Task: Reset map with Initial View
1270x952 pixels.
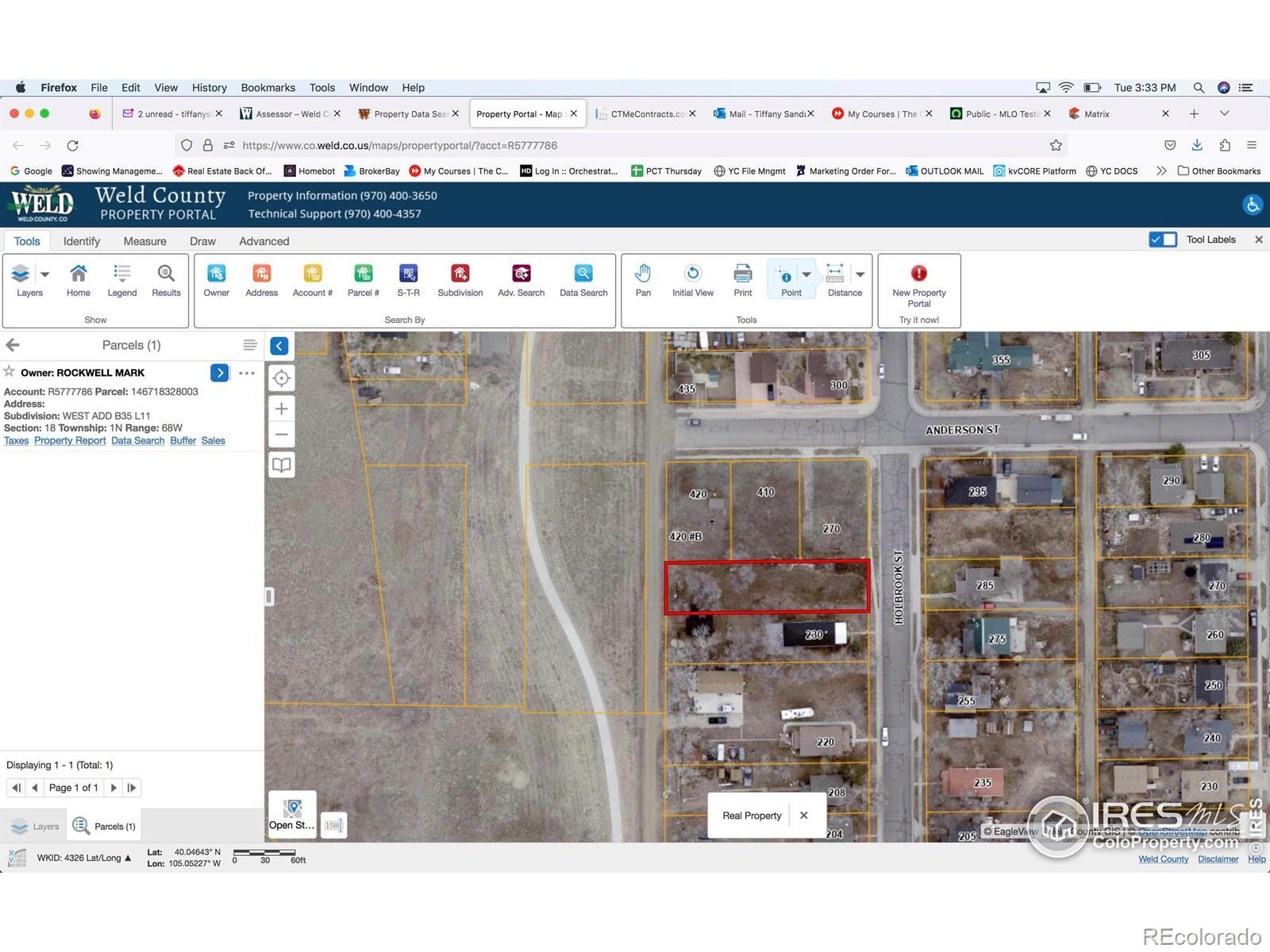Action: pyautogui.click(x=692, y=280)
